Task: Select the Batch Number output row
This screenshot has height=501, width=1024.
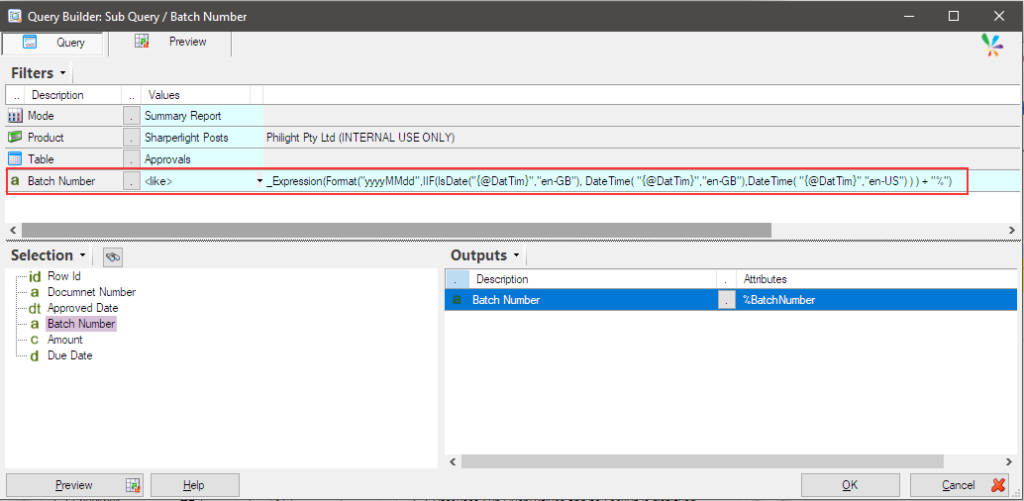Action: pos(731,300)
